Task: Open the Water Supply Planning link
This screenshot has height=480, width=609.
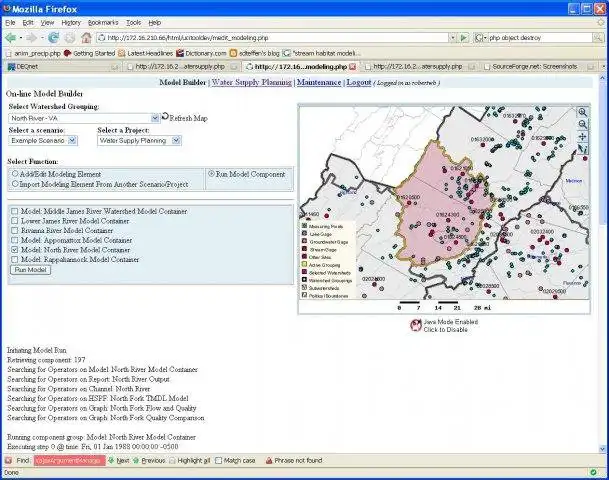Action: tap(252, 82)
